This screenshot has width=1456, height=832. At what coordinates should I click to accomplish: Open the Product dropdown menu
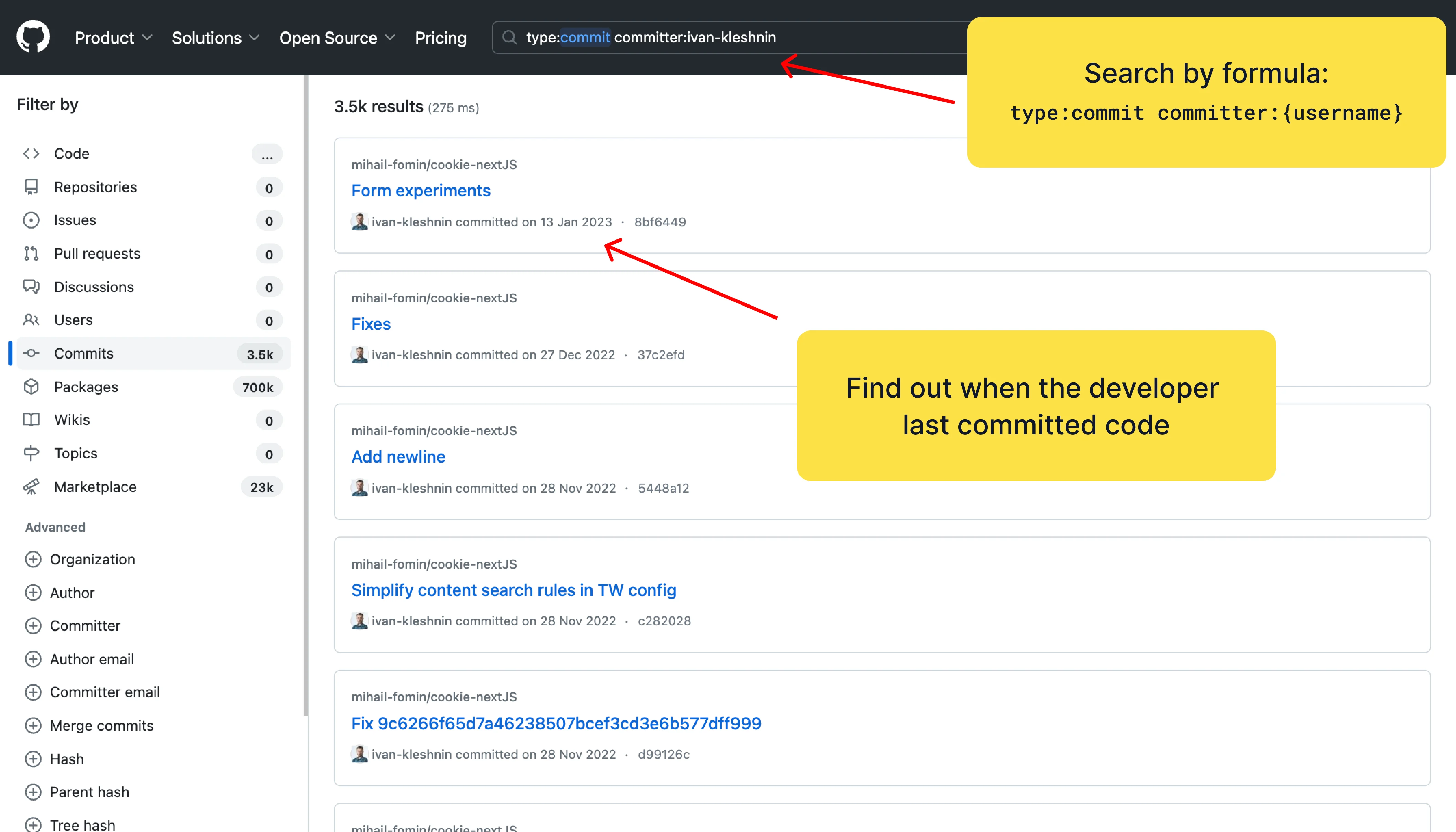113,38
